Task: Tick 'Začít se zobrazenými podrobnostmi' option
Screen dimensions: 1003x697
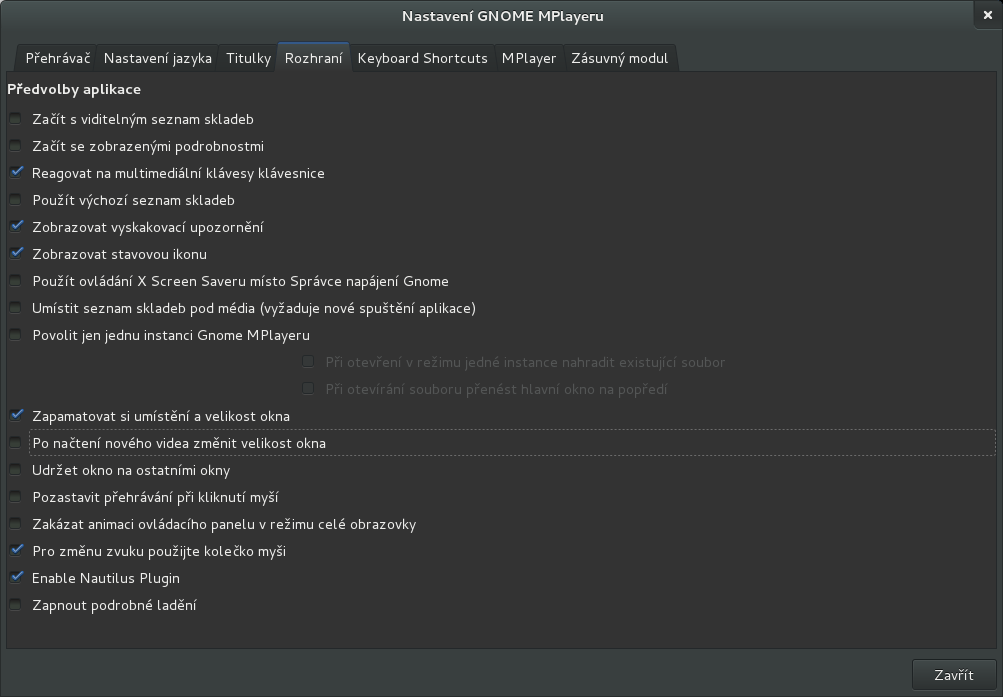Action: [x=15, y=146]
